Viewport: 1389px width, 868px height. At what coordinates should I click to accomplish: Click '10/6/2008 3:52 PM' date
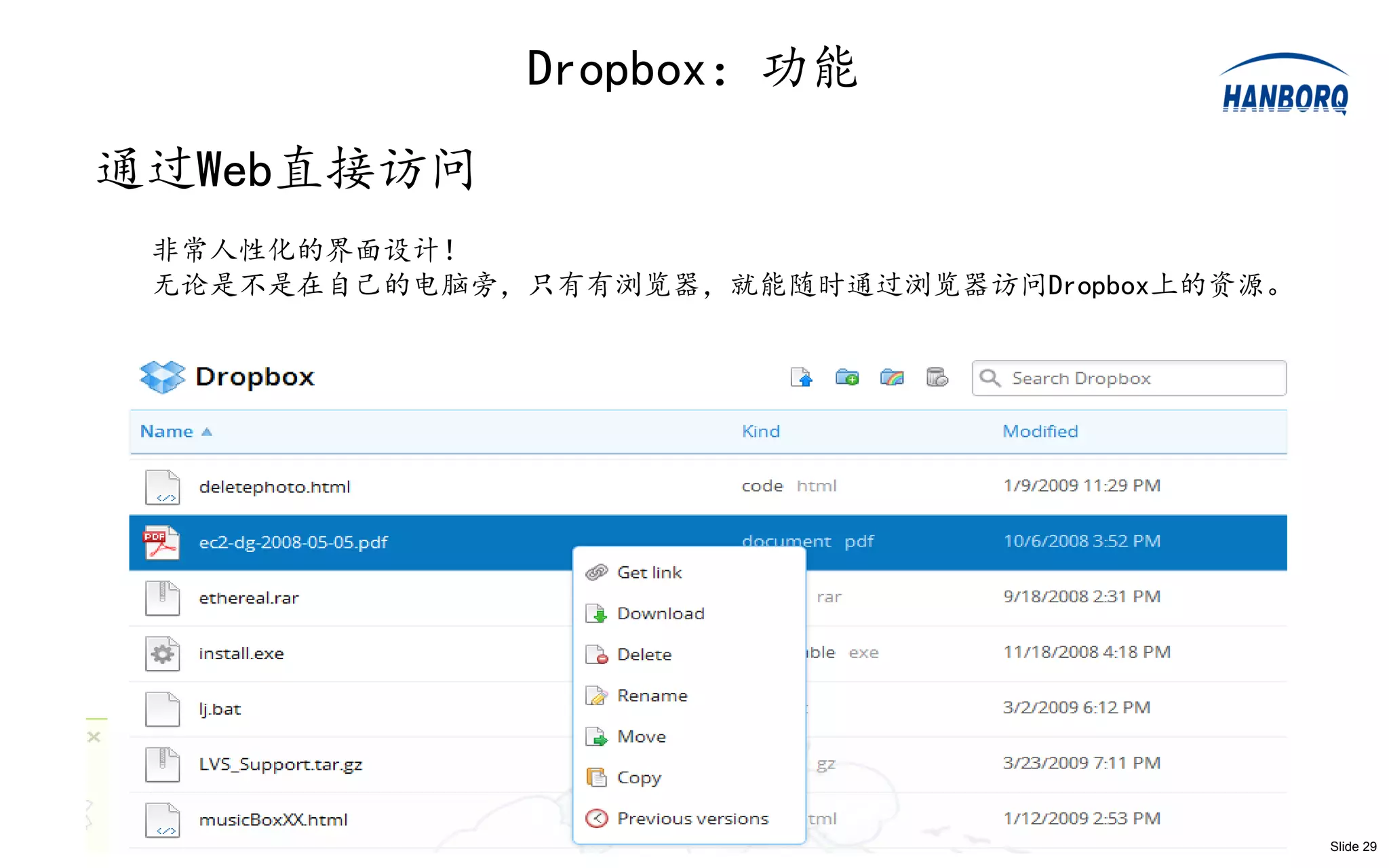(x=1082, y=541)
